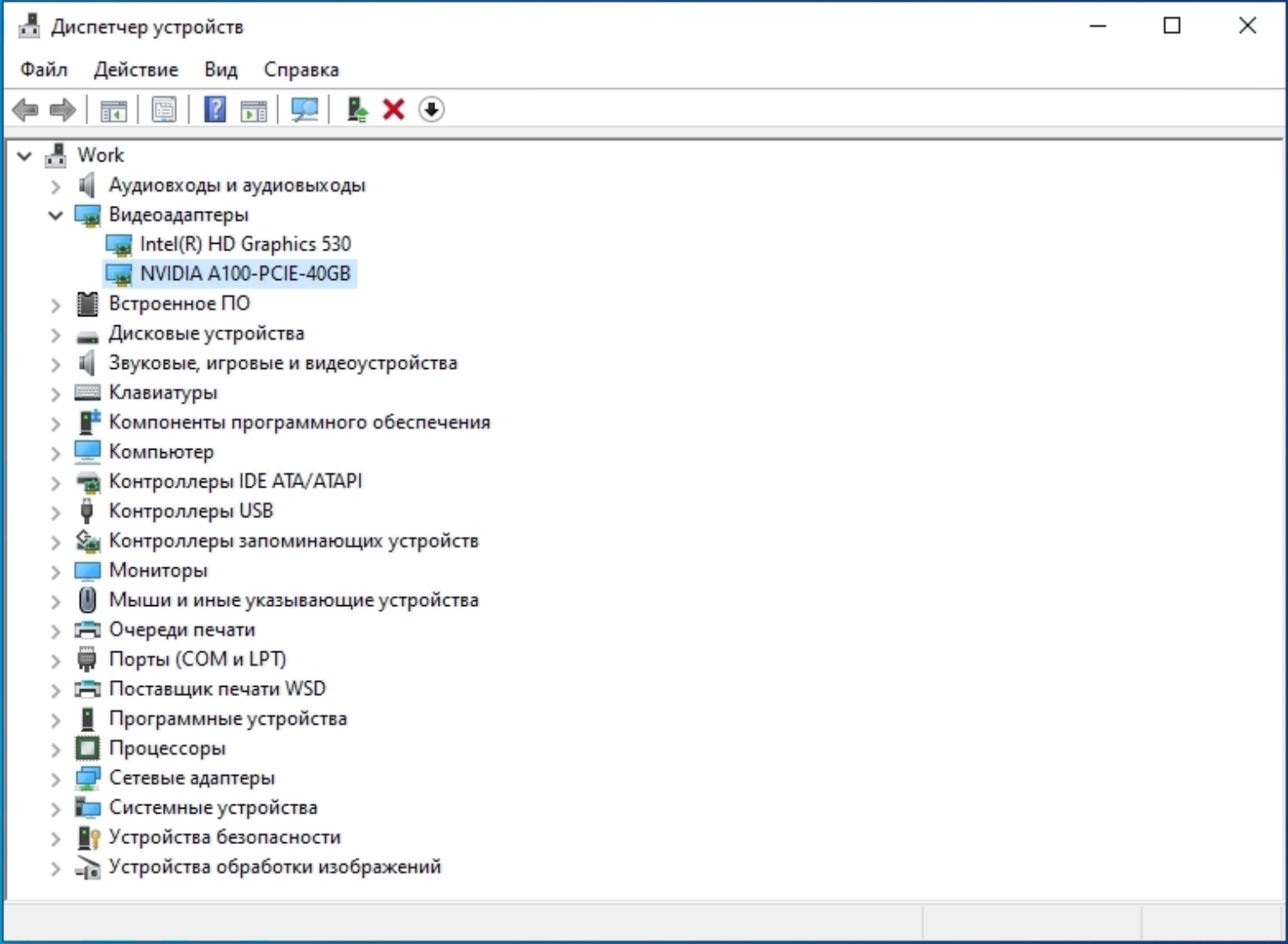Collapse the Видеоадаптеры category

55,215
